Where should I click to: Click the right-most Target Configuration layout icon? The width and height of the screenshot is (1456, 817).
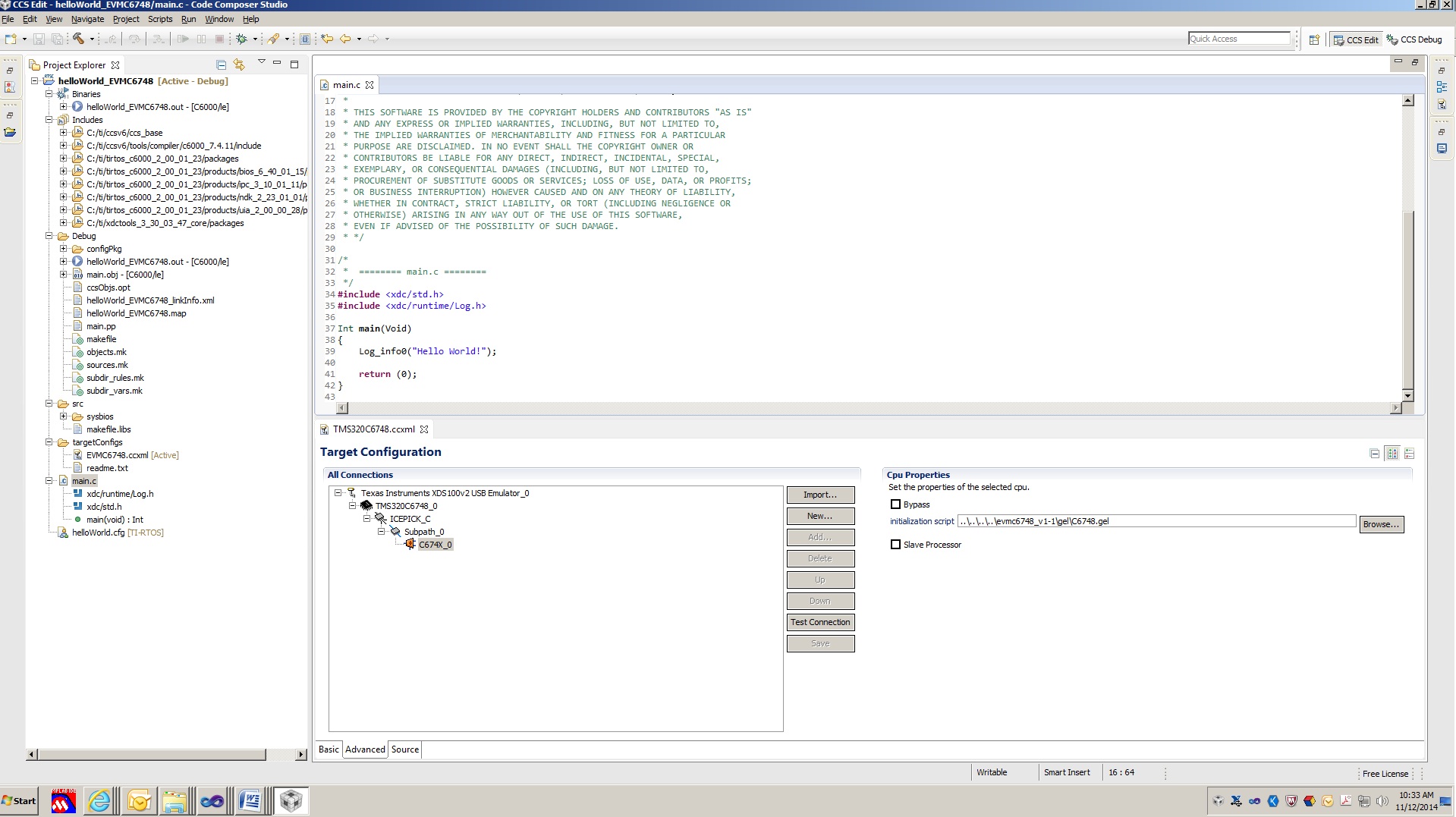pos(1409,454)
